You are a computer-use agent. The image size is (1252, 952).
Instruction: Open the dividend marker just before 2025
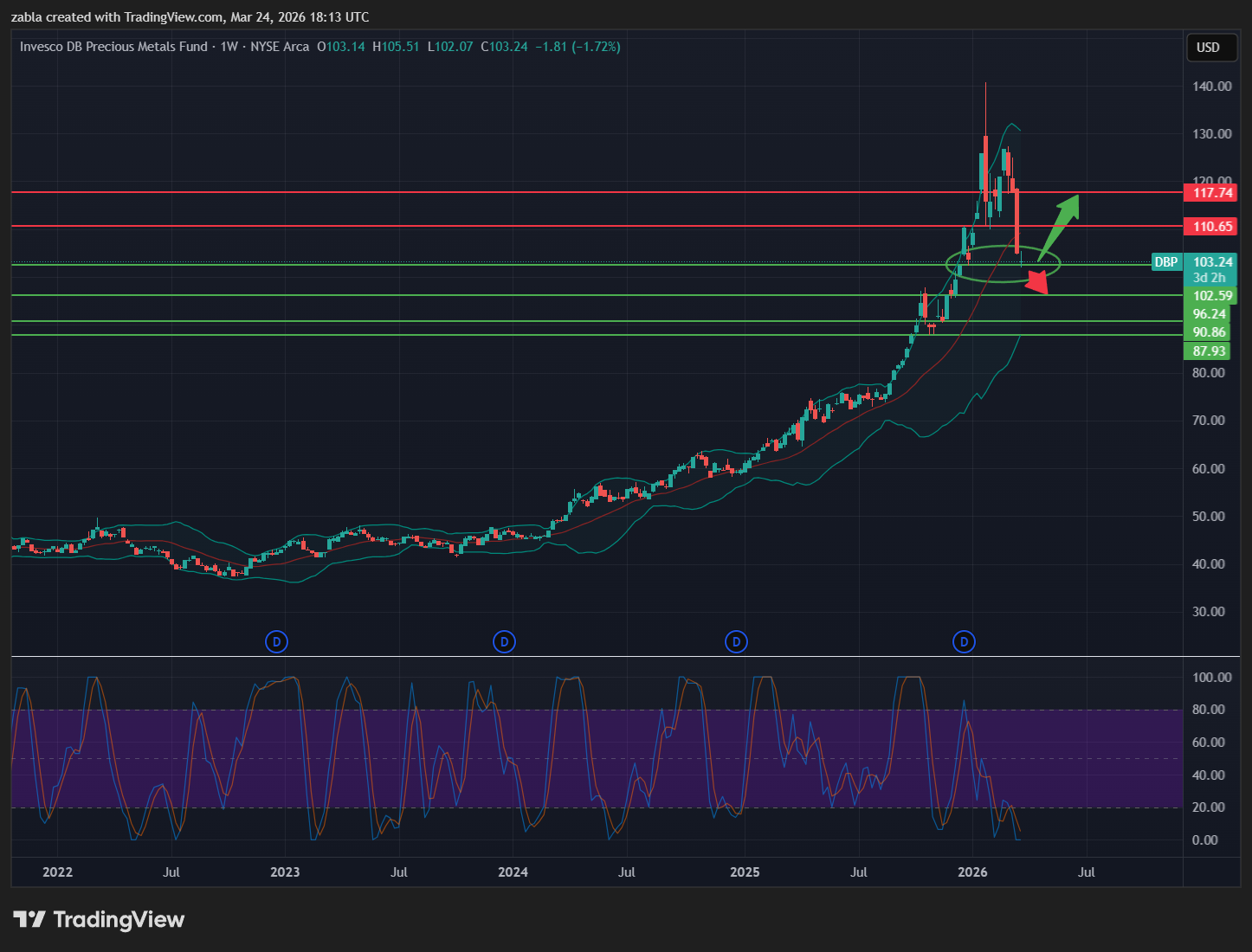point(736,642)
